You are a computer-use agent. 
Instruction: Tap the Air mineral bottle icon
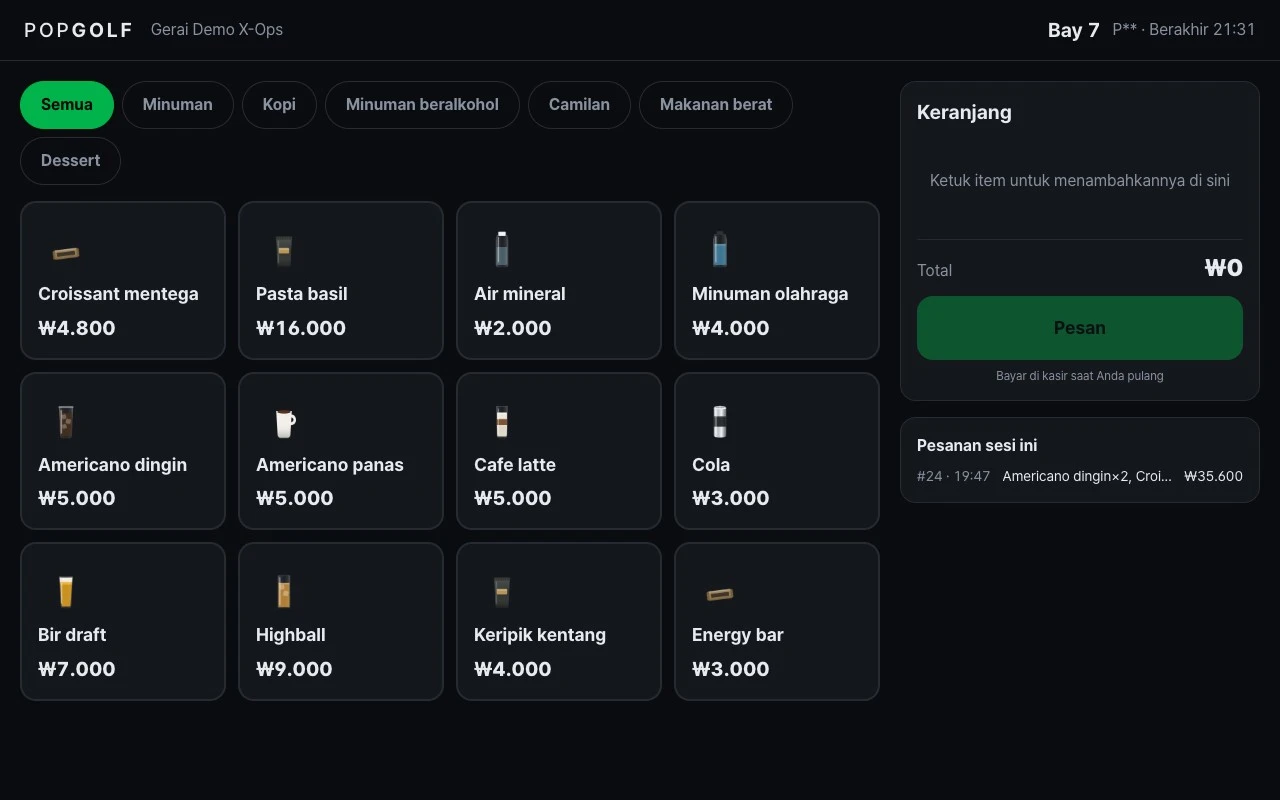click(502, 250)
